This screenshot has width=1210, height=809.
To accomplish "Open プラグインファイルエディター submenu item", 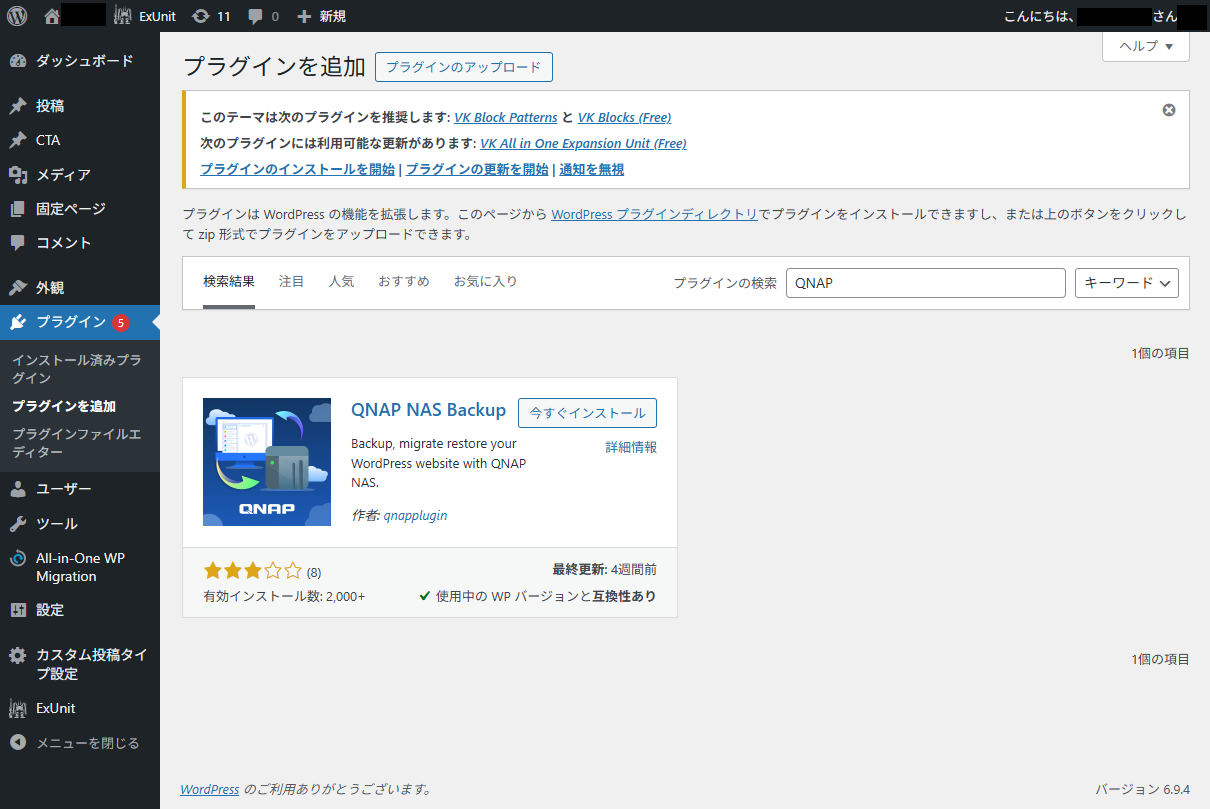I will pyautogui.click(x=80, y=443).
